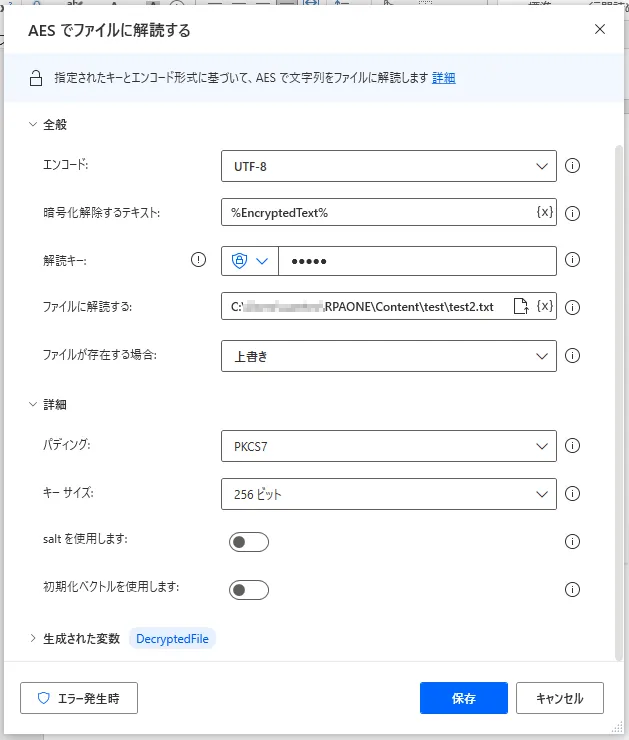Open 解読キー input type chevron dropdown

[262, 261]
